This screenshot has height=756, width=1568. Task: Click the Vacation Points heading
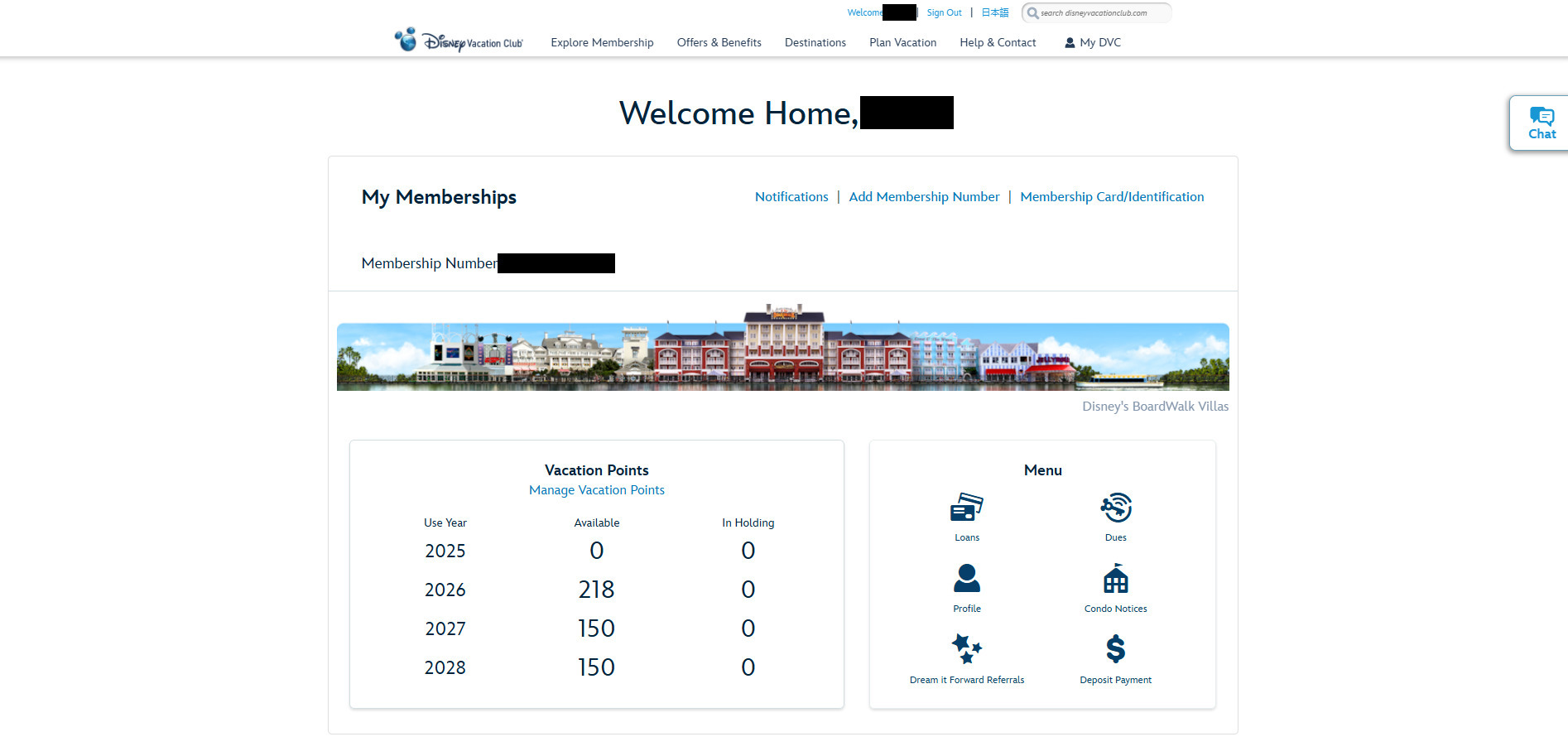[596, 470]
